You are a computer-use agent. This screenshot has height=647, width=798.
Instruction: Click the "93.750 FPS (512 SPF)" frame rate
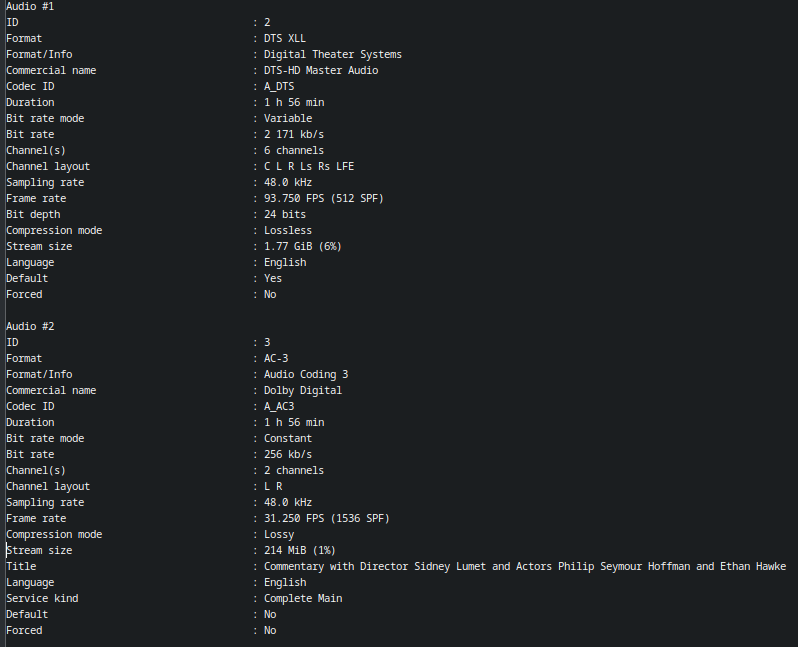click(x=324, y=198)
